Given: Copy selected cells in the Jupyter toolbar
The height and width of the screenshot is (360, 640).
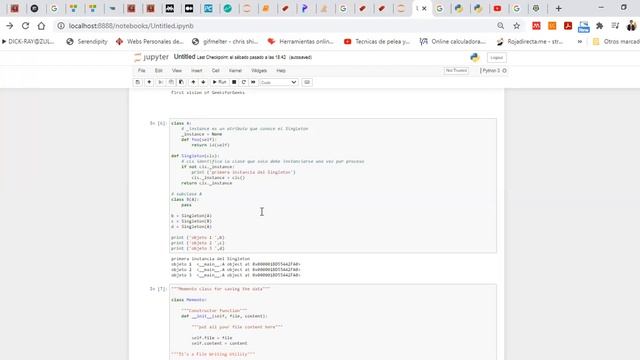Looking at the screenshot, I should point(171,82).
